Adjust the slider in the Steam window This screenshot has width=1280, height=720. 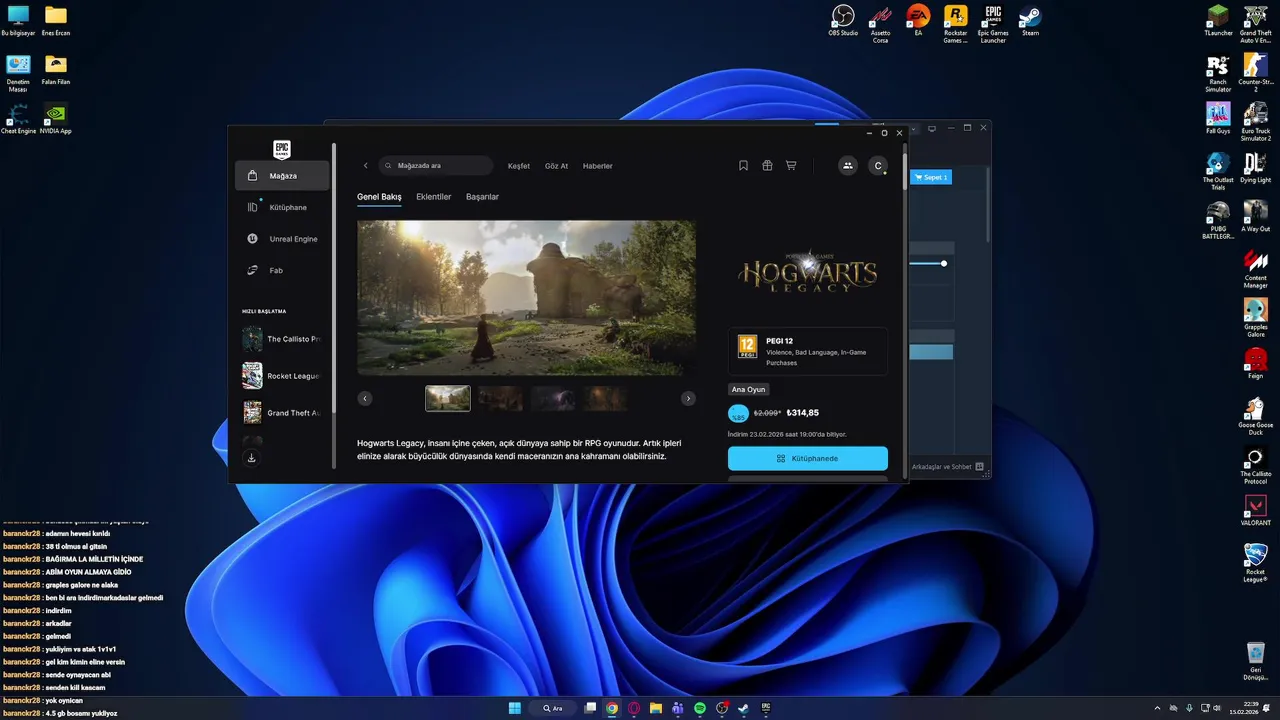[944, 263]
